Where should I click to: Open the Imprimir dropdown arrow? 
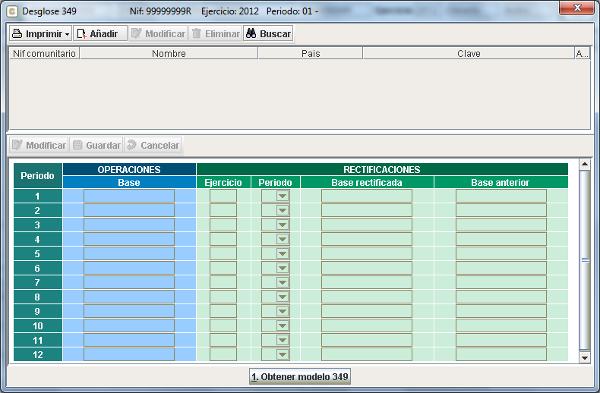(x=67, y=34)
